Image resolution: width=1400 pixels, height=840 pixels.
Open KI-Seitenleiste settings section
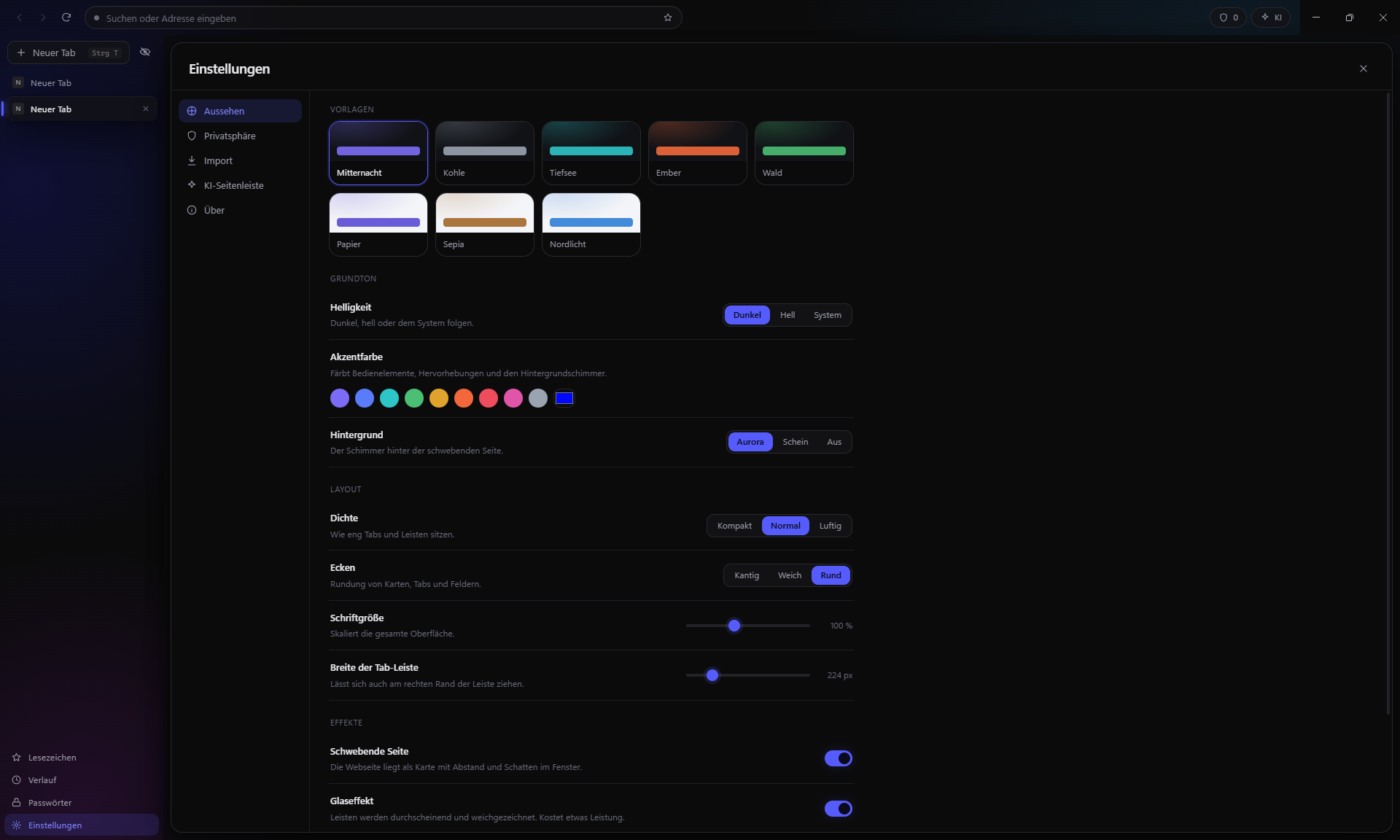[x=240, y=185]
